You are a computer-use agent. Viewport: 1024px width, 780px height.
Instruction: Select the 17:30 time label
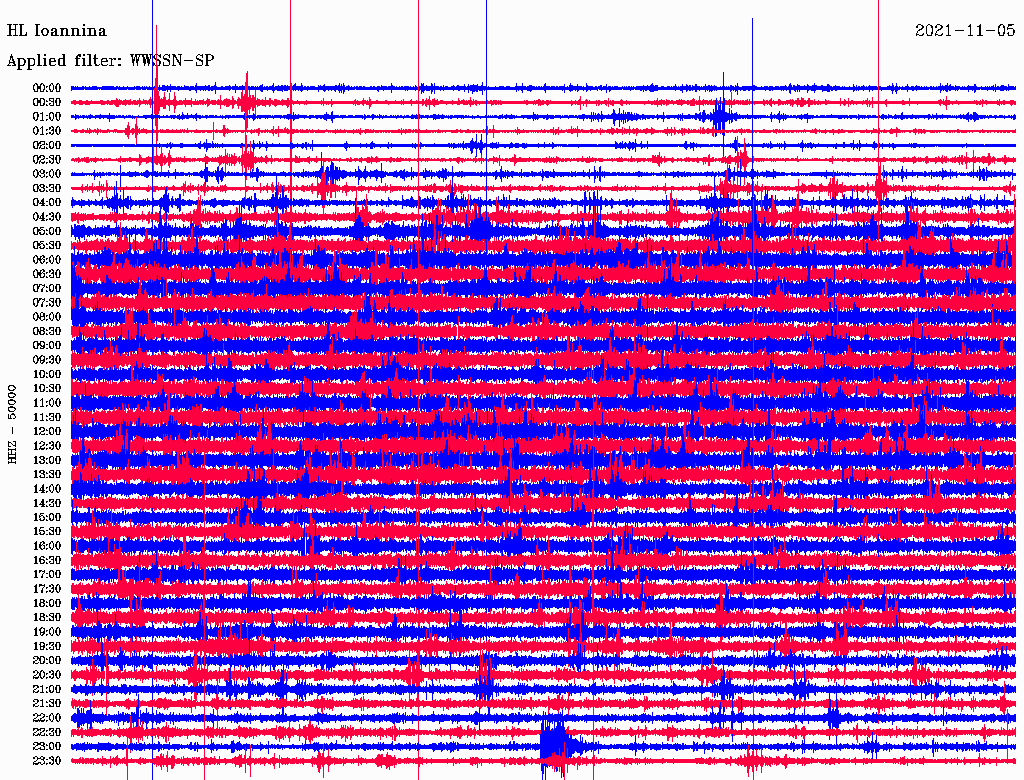pyautogui.click(x=47, y=589)
